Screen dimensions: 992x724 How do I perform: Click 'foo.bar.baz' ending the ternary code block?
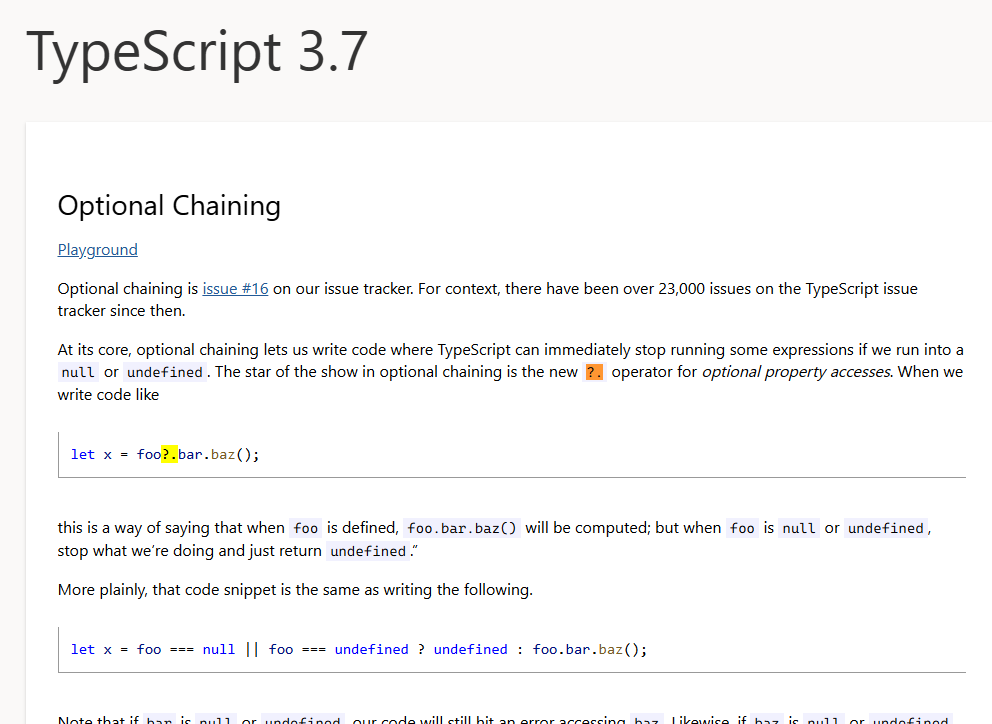pyautogui.click(x=578, y=649)
